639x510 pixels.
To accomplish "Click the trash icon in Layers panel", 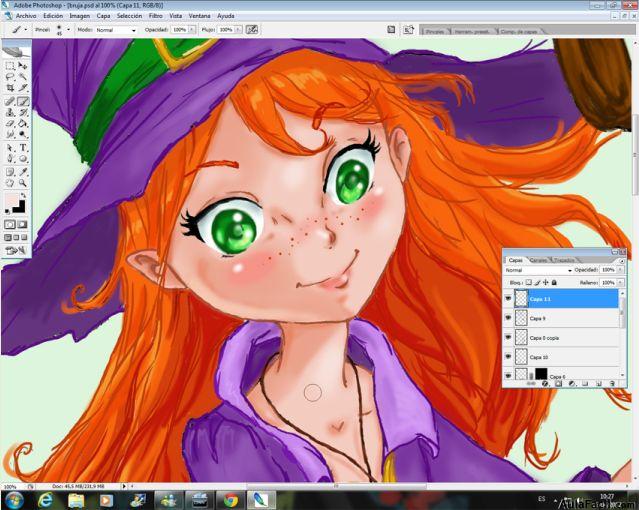I will (x=612, y=384).
